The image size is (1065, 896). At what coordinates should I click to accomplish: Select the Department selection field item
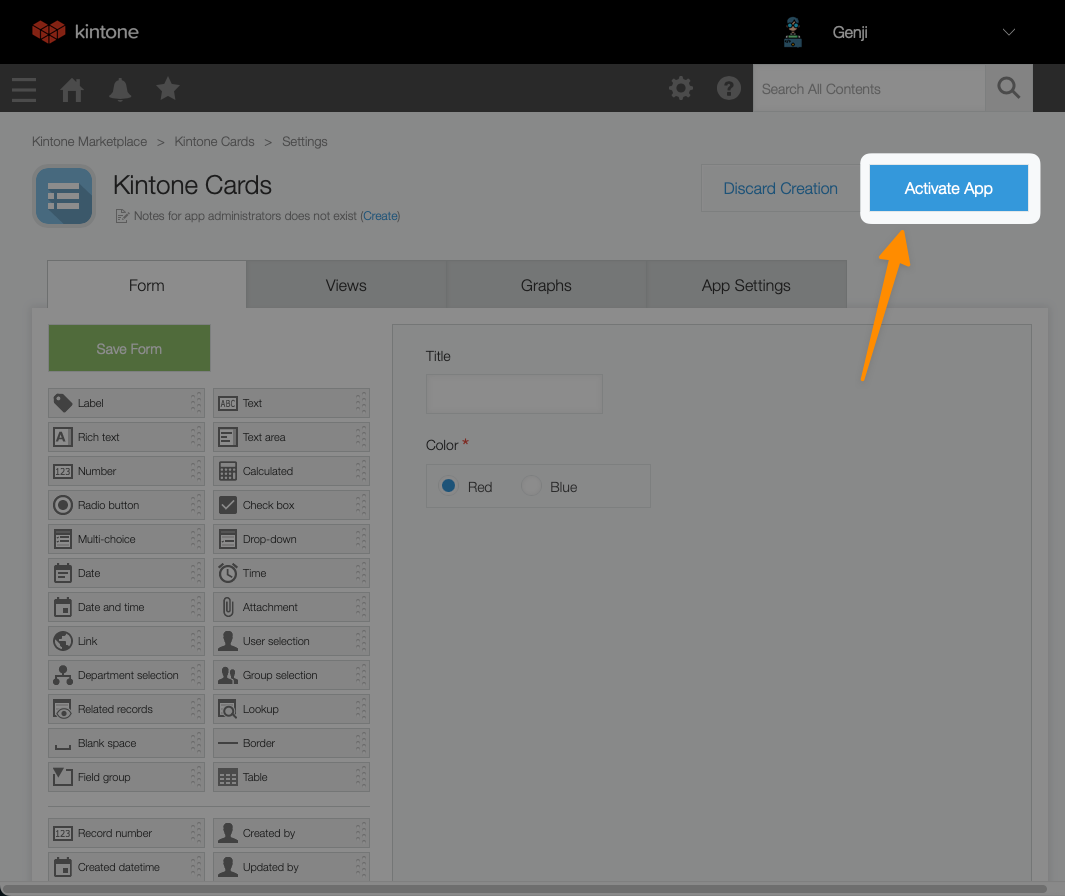click(126, 675)
